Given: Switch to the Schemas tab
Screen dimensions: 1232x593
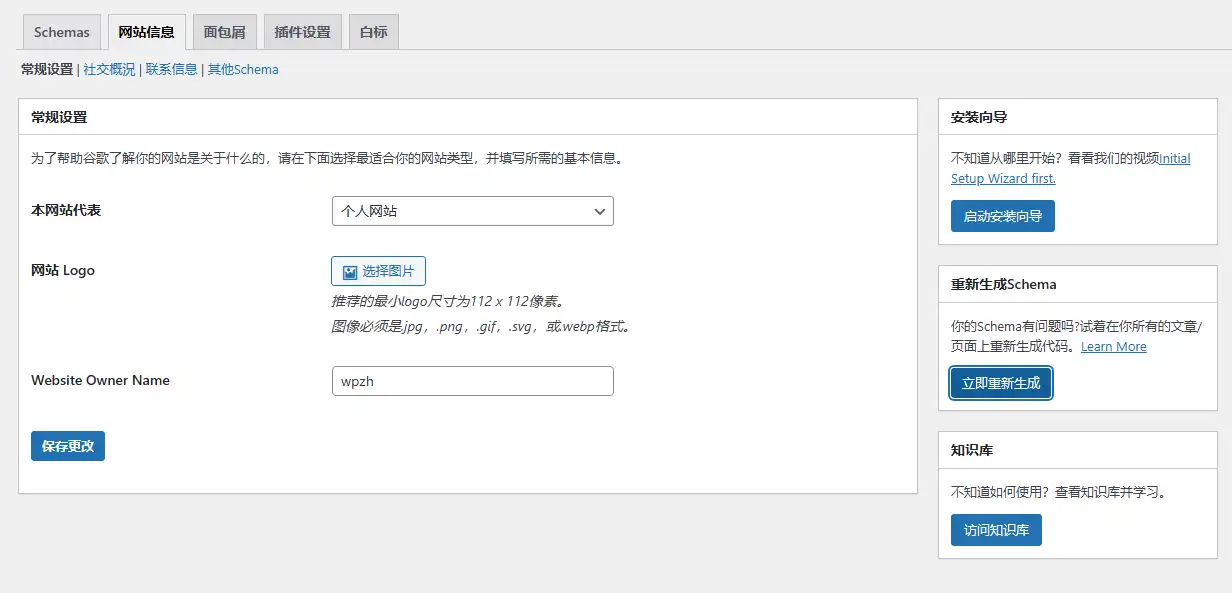Looking at the screenshot, I should point(60,31).
